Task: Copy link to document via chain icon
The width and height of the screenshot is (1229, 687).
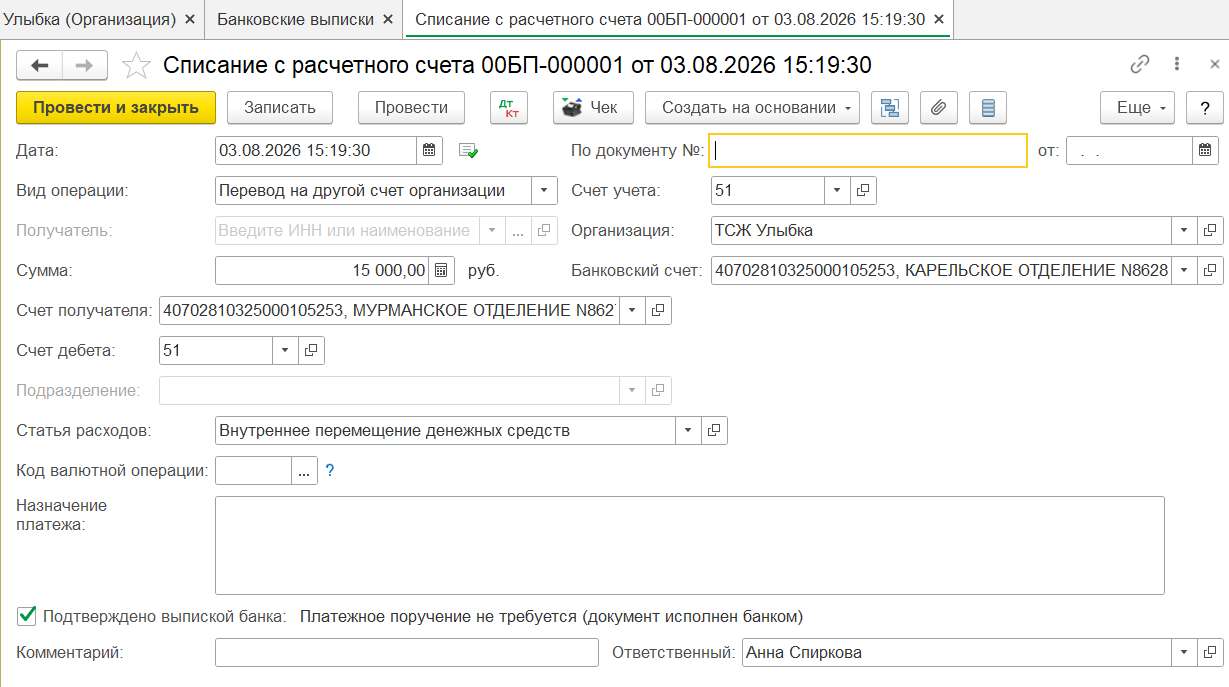Action: click(1140, 64)
